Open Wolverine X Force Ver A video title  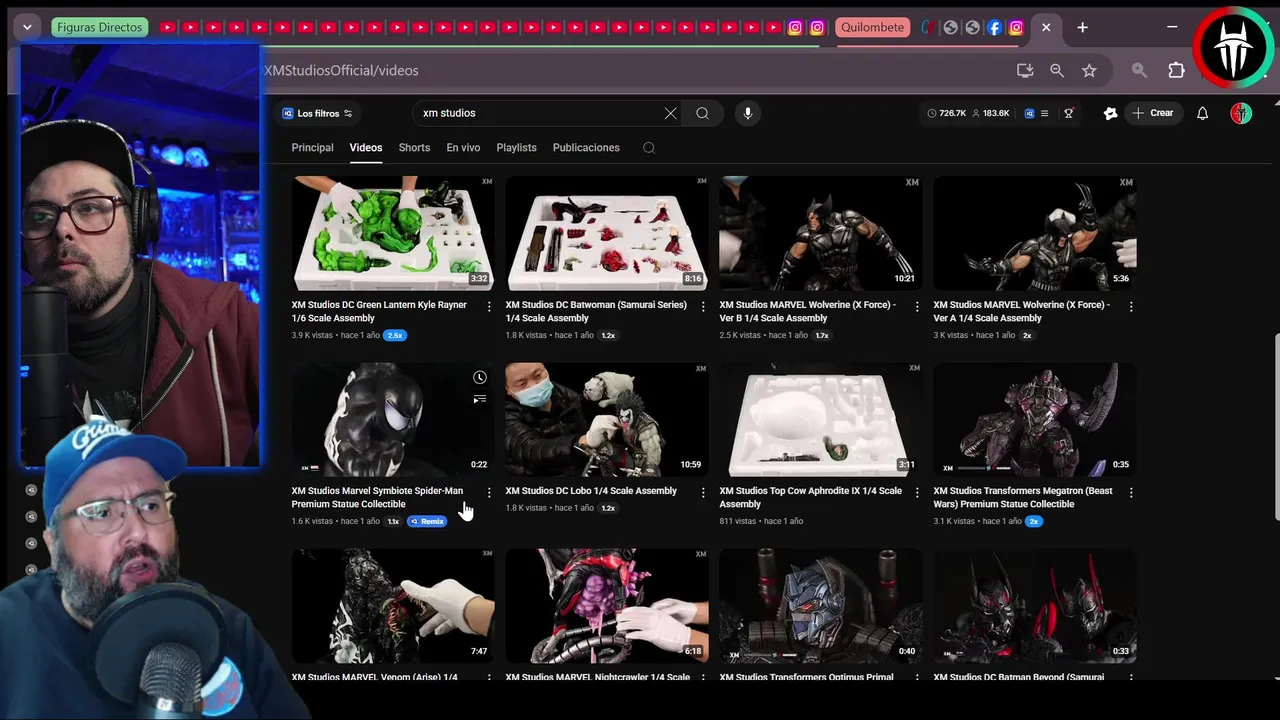click(x=1021, y=312)
